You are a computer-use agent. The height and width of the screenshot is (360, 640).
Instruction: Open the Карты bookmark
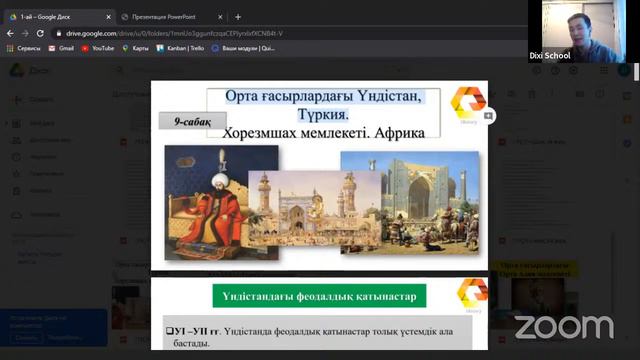tap(135, 48)
